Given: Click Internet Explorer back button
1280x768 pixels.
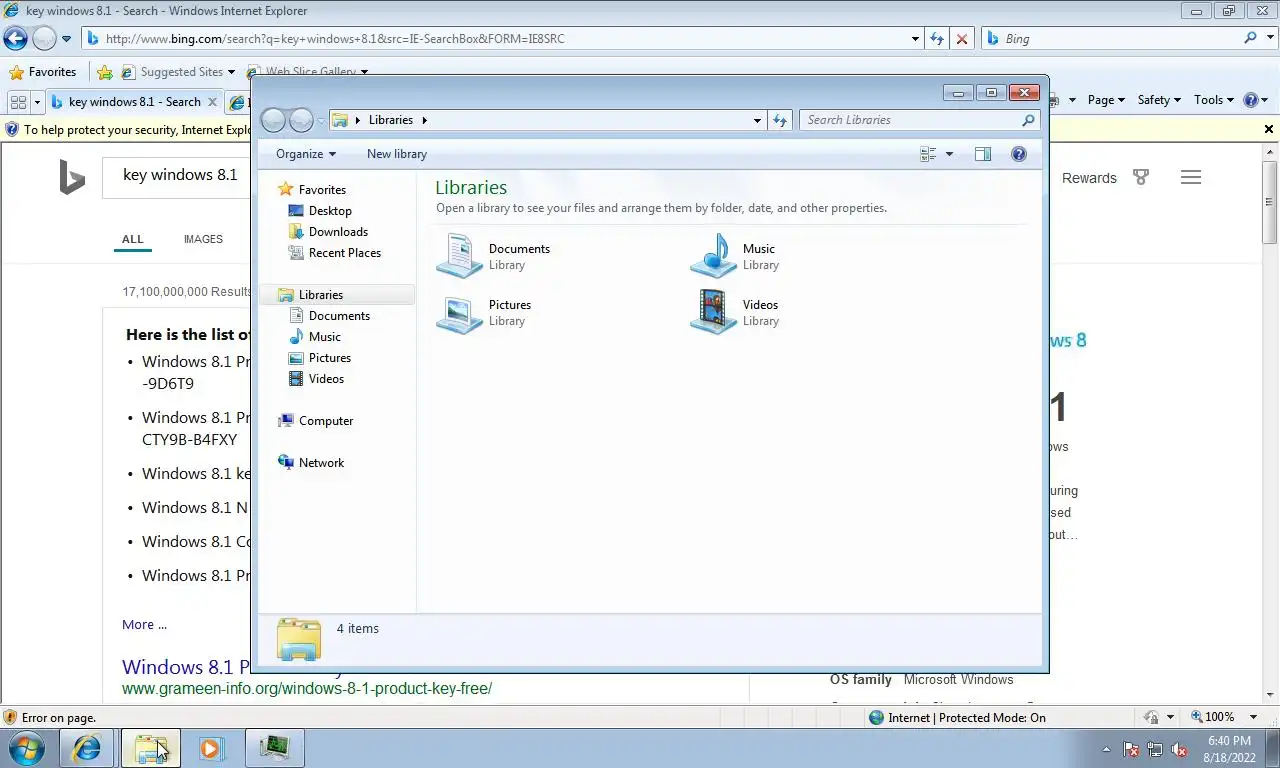Looking at the screenshot, I should (x=15, y=39).
